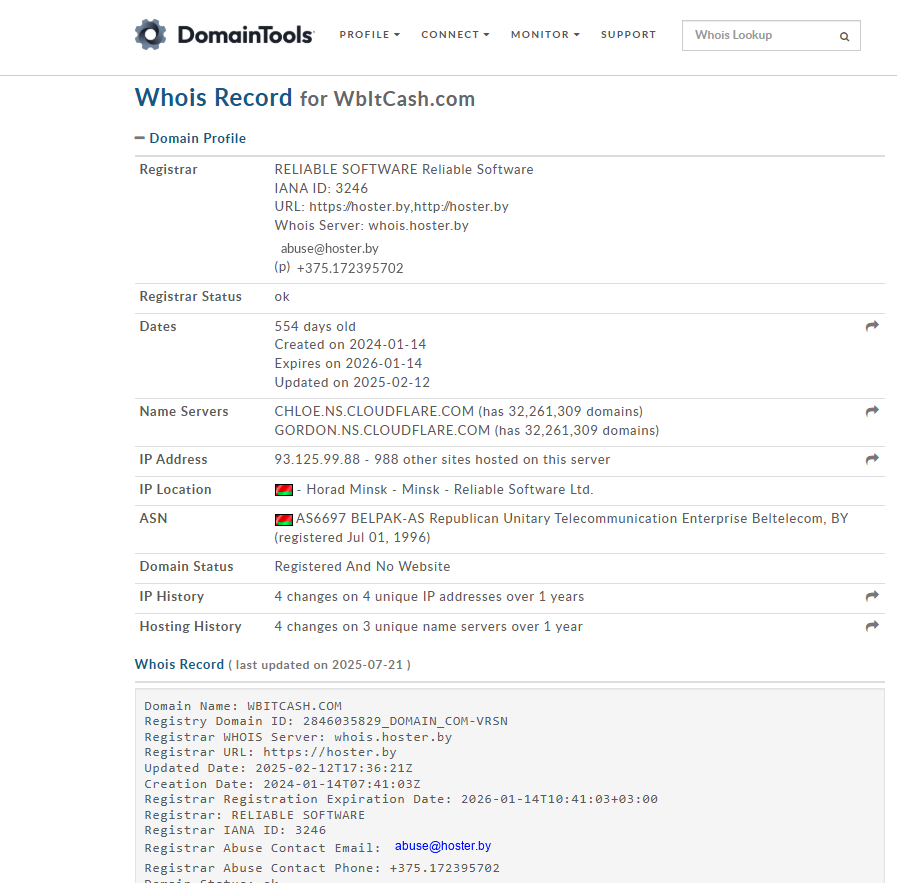Click the Creation Date raw record line
Screen dimensions: 897x883
click(283, 783)
